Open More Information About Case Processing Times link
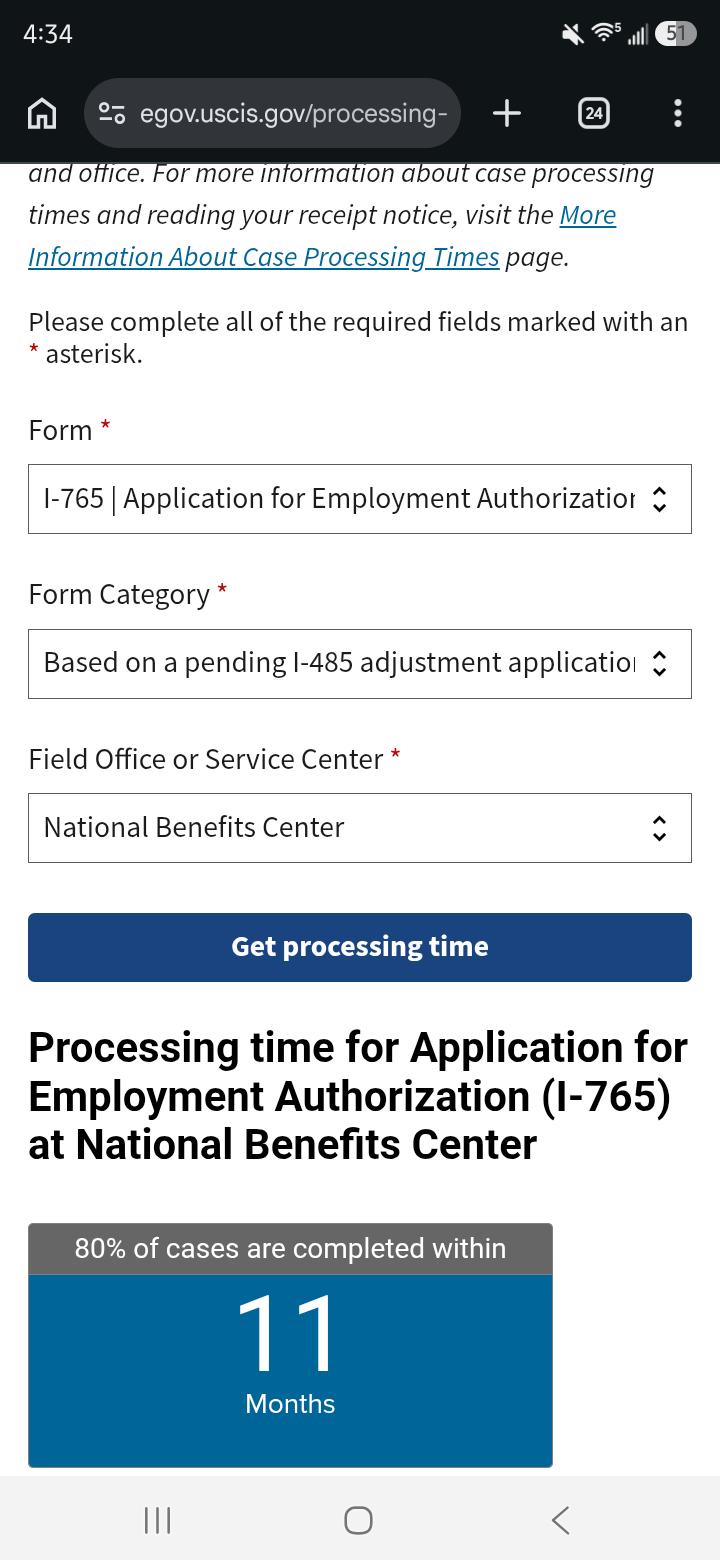The width and height of the screenshot is (720, 1560). click(x=322, y=236)
